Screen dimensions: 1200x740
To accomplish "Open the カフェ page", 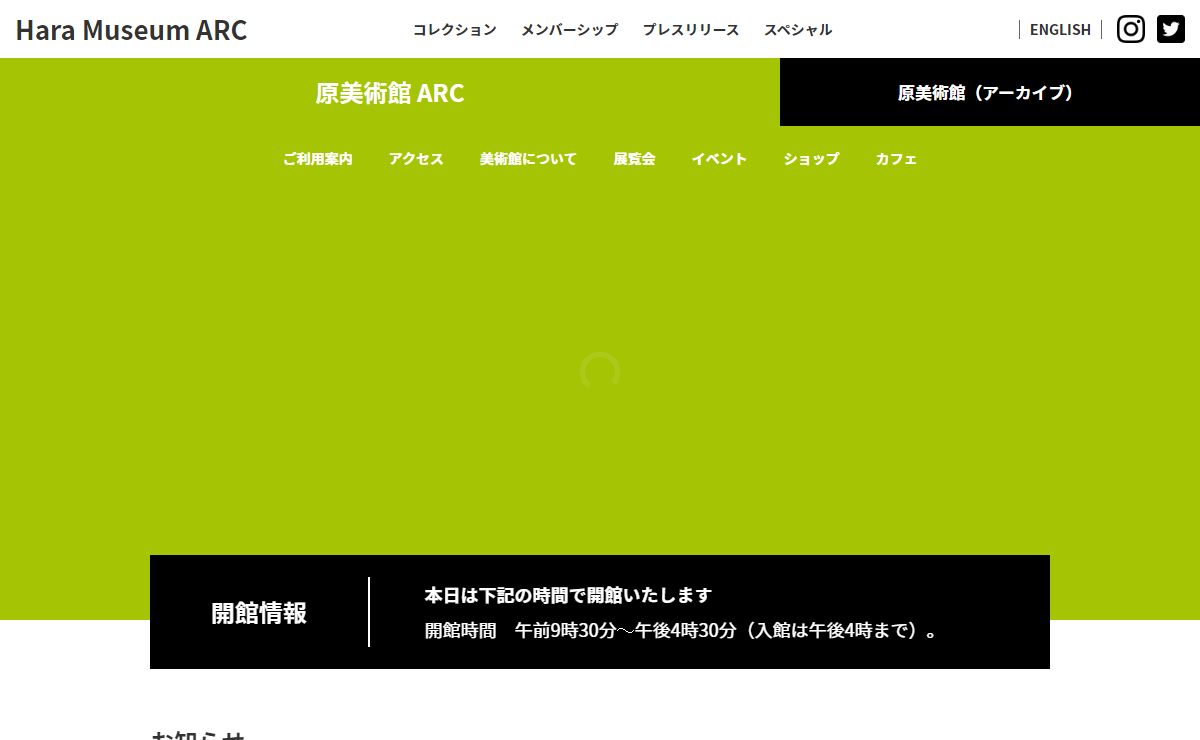I will 896,159.
